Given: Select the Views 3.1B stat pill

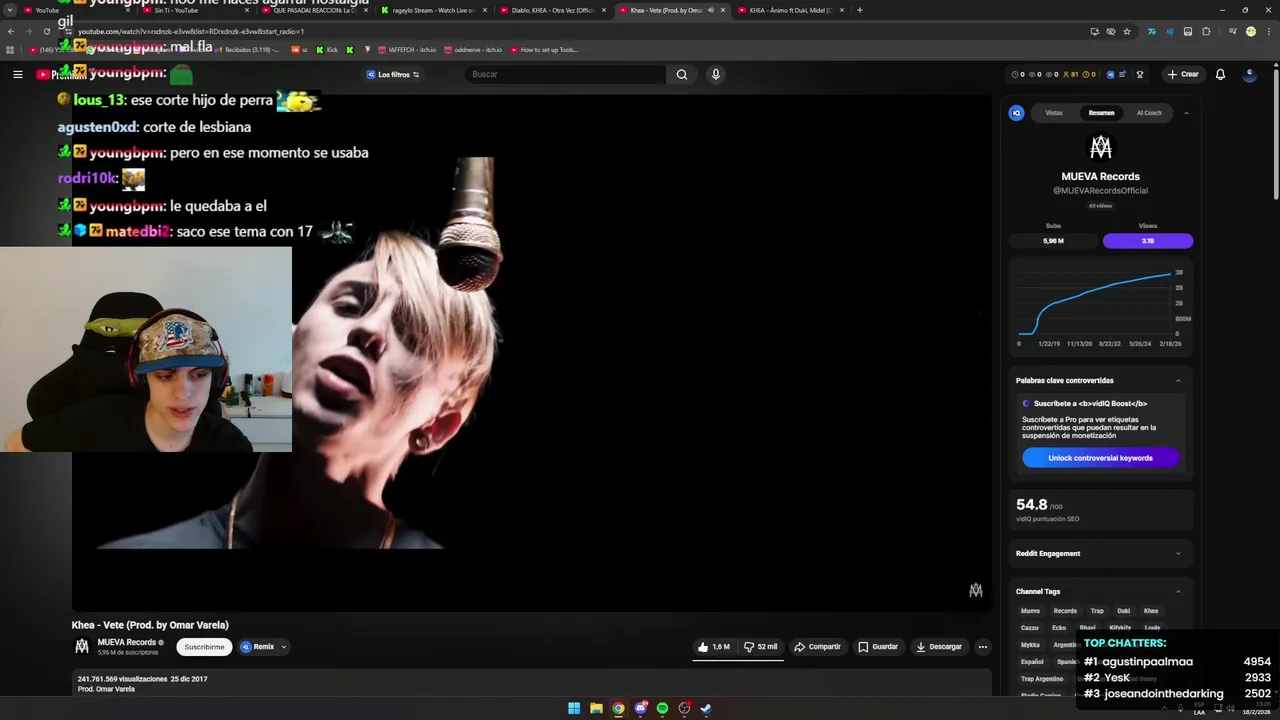Looking at the screenshot, I should click(1148, 241).
